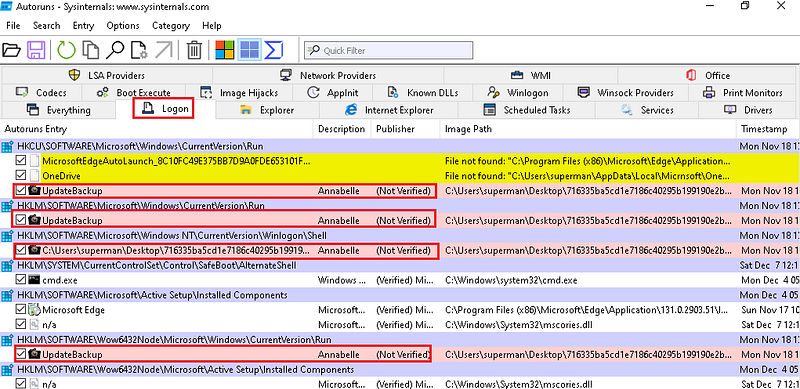Open the File menu

(x=13, y=26)
